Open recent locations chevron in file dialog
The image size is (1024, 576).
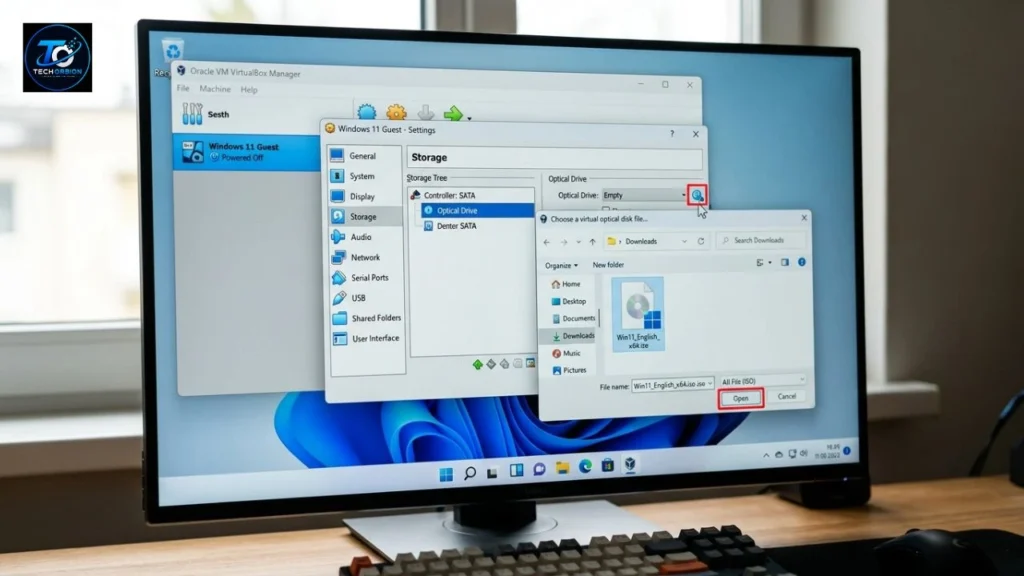578,242
